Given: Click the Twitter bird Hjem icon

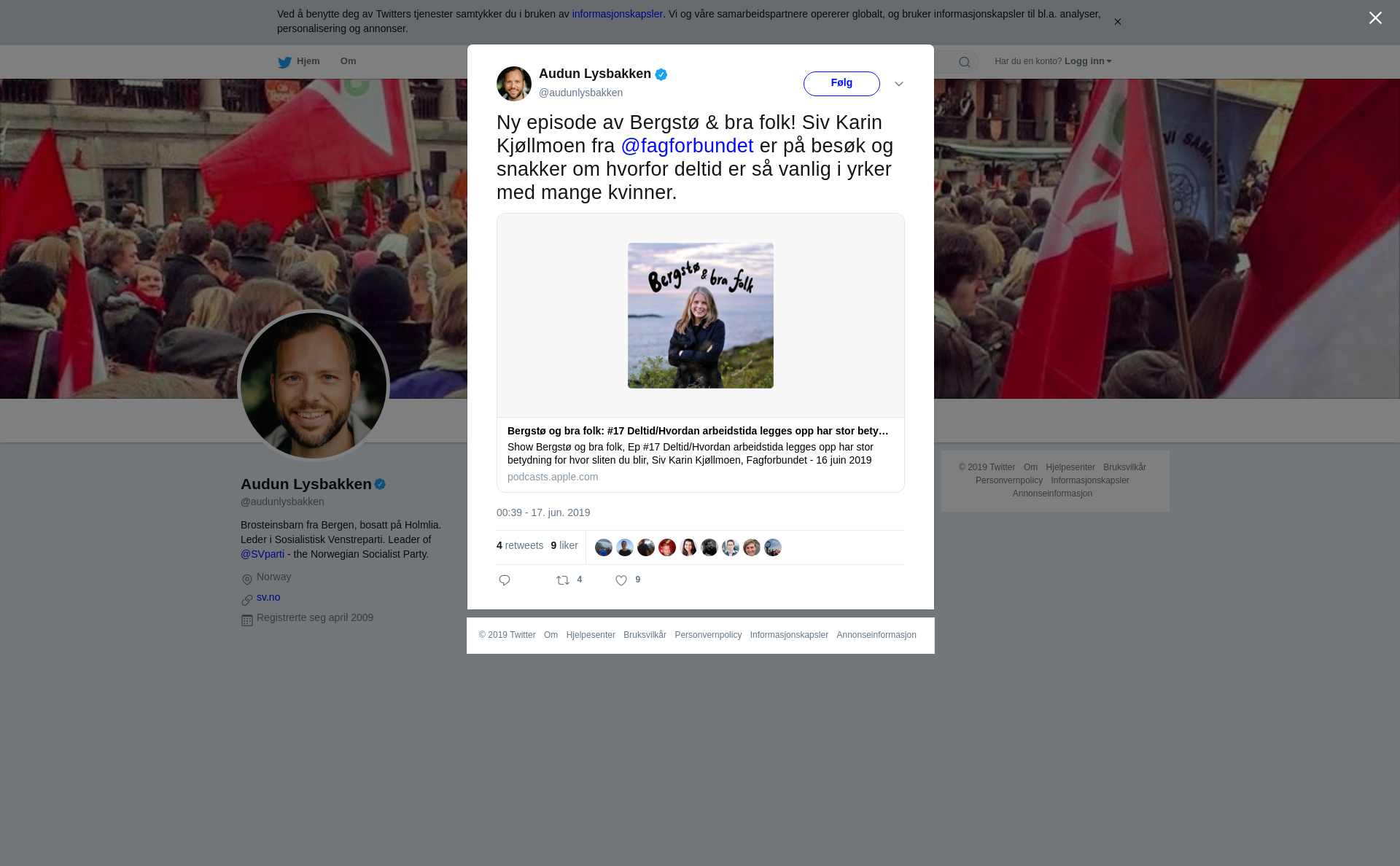Looking at the screenshot, I should (284, 62).
